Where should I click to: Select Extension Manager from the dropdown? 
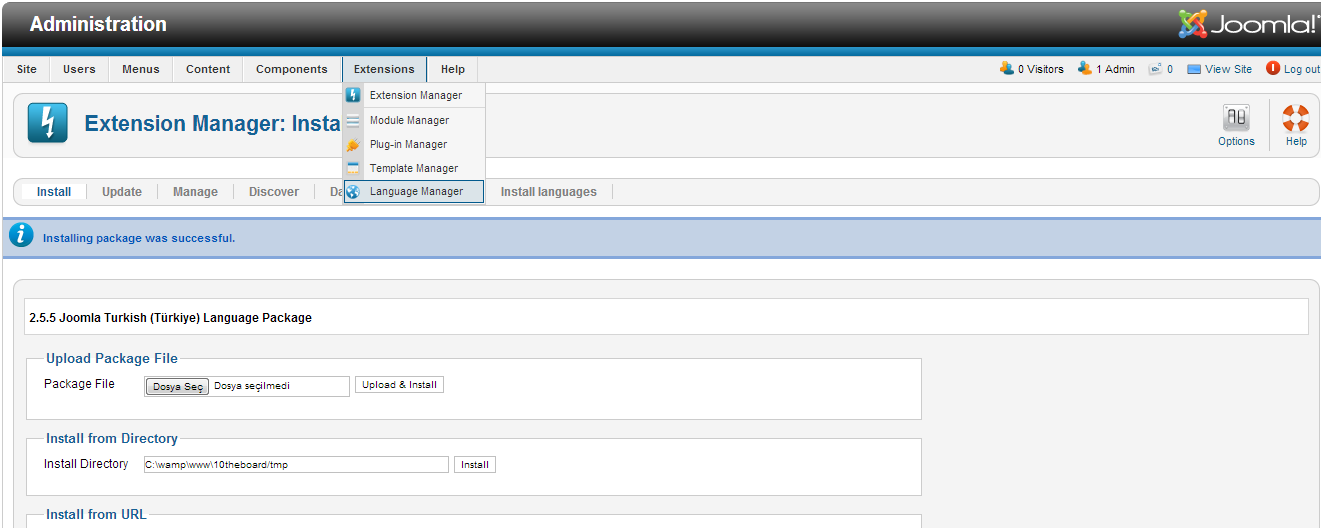click(x=414, y=96)
